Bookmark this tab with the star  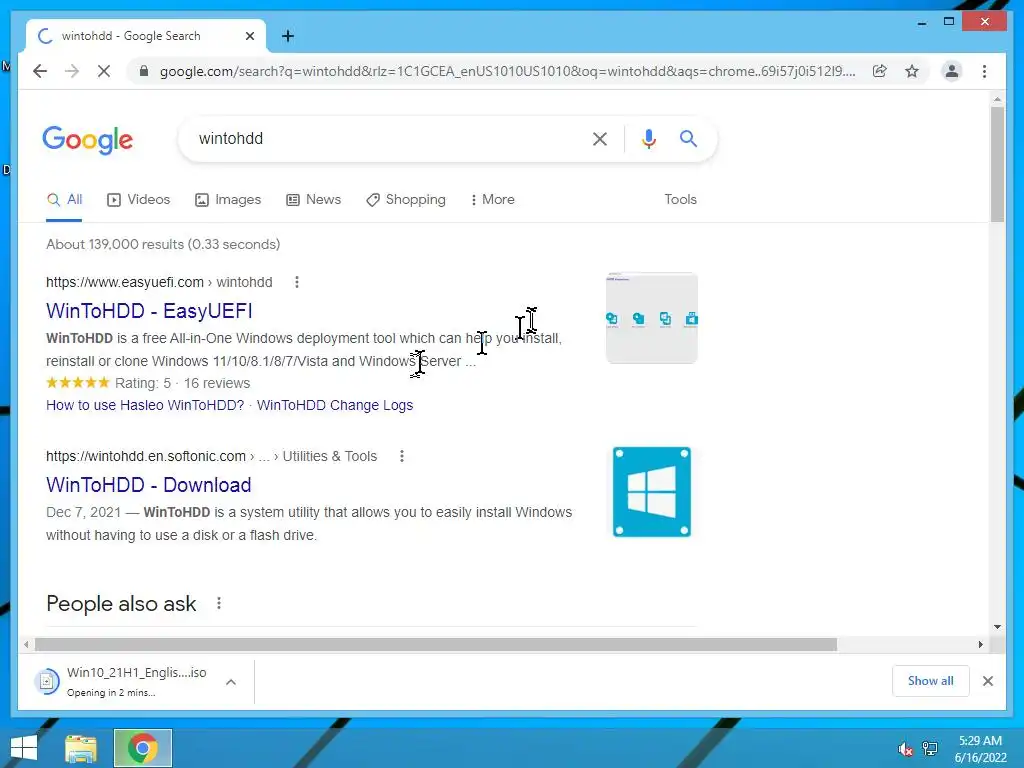coord(912,71)
